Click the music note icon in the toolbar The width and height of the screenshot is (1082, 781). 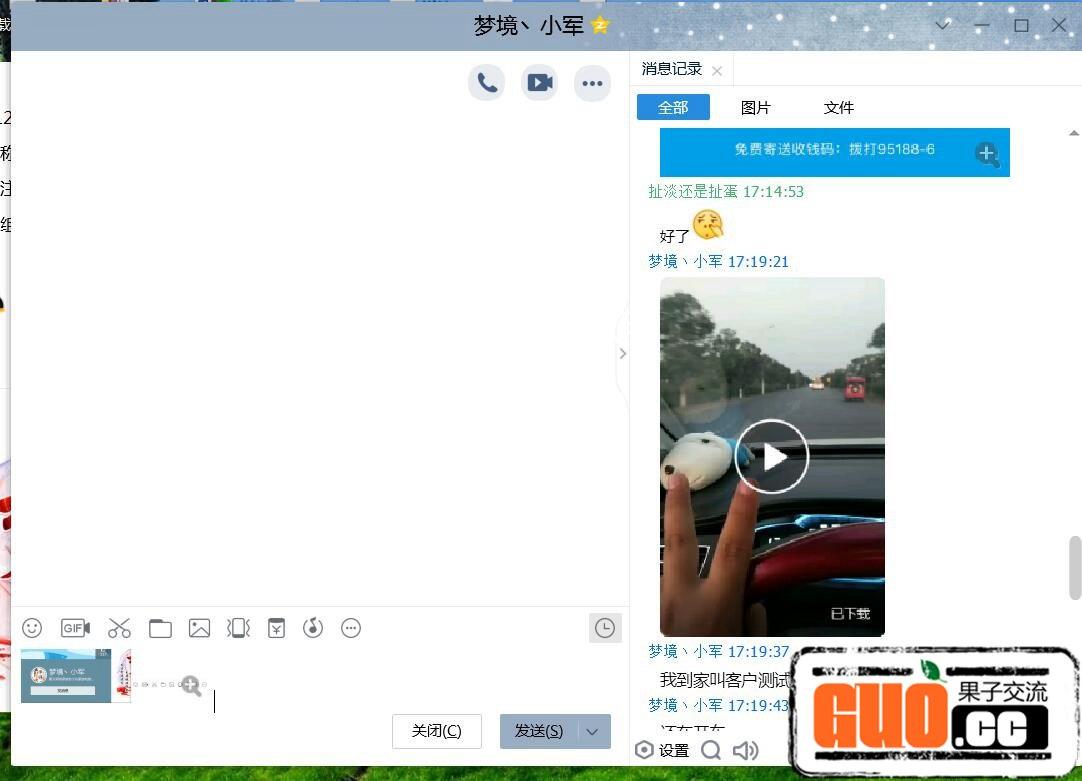[313, 628]
